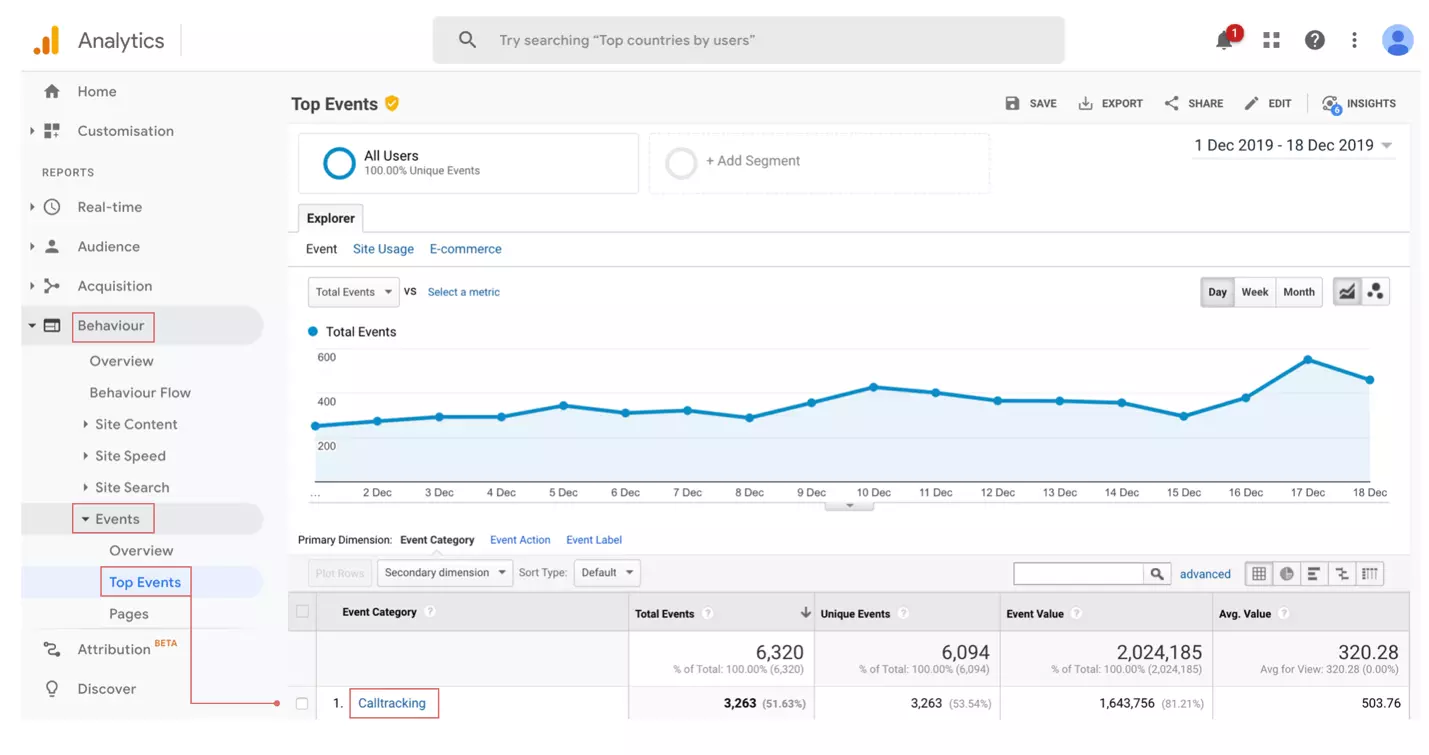Open the notifications bell icon
This screenshot has width=1429, height=755.
tap(1224, 40)
